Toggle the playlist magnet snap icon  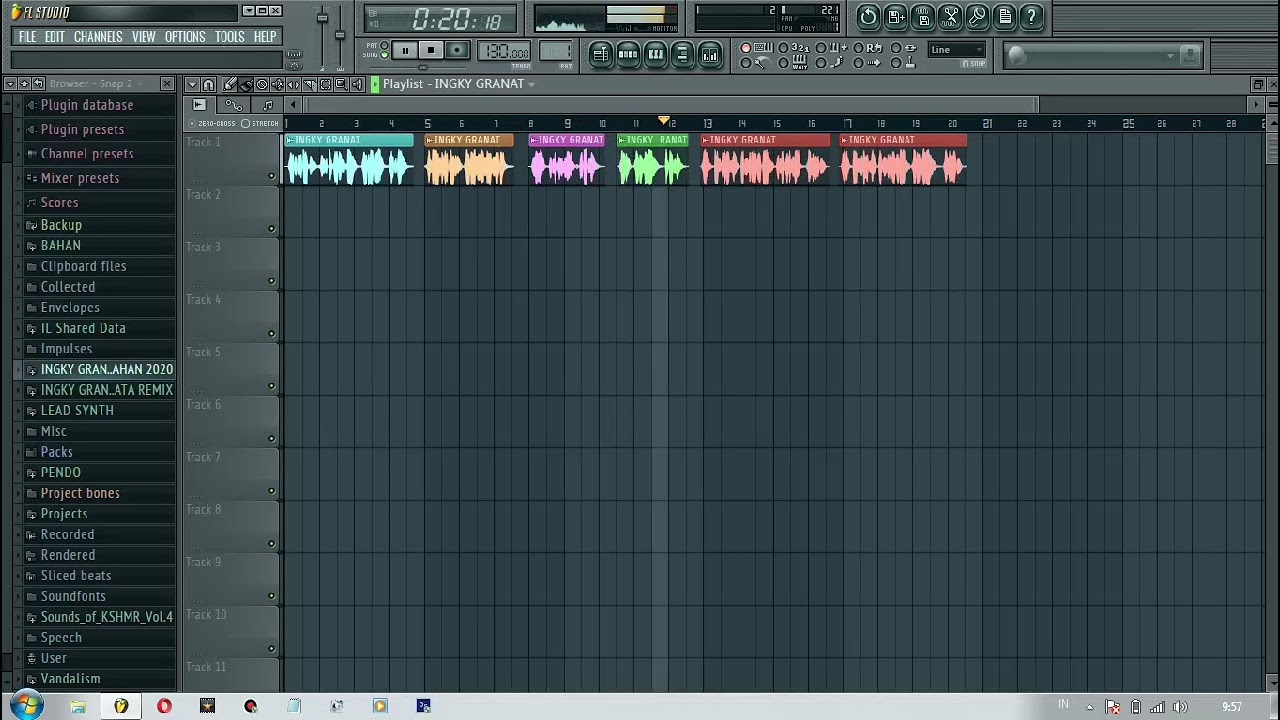pos(208,84)
